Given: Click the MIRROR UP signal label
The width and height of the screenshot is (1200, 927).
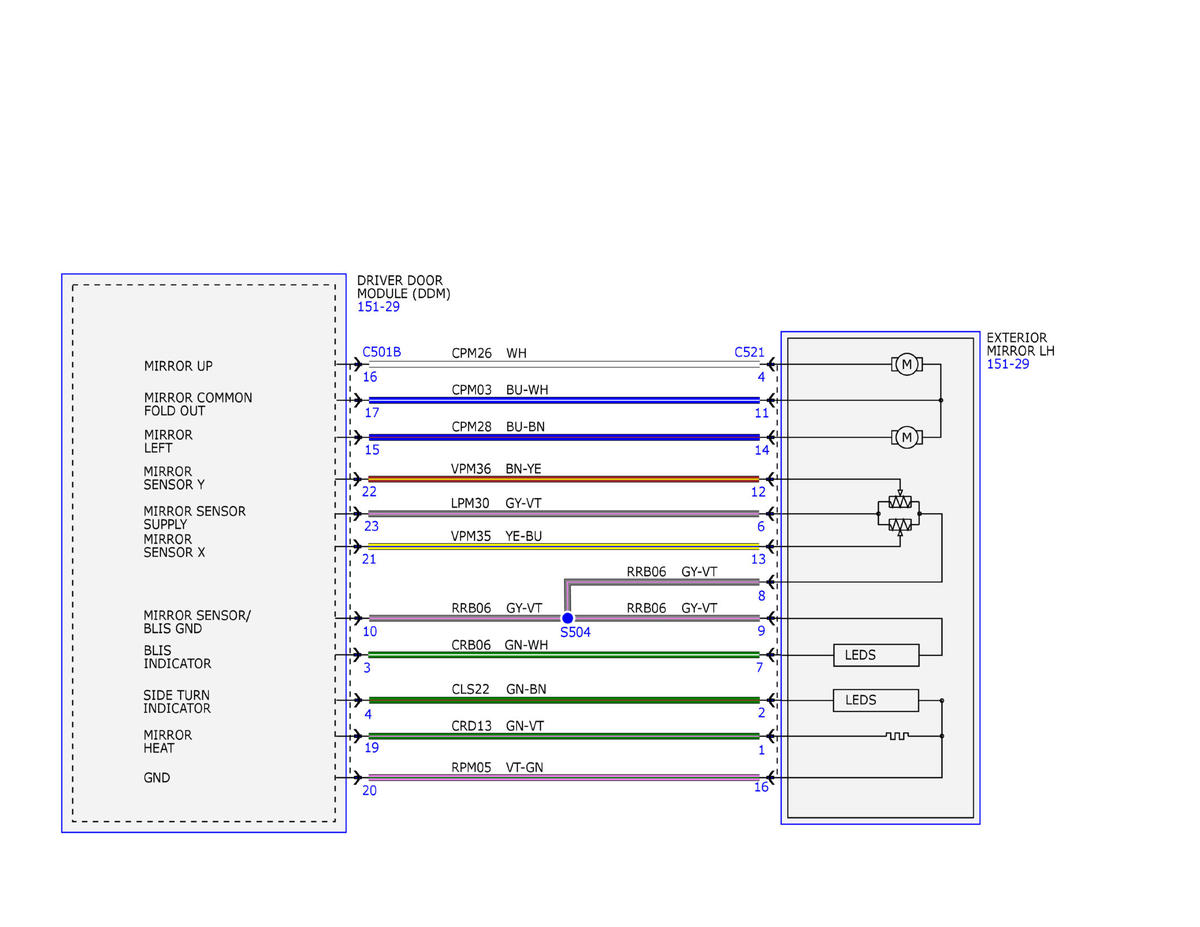Looking at the screenshot, I should [x=178, y=367].
